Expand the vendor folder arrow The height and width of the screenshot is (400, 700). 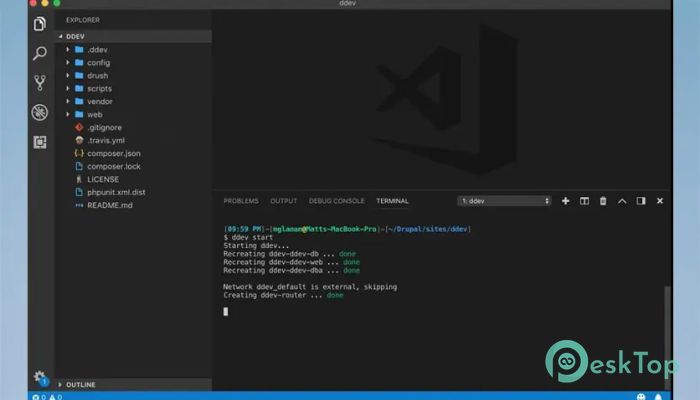(68, 101)
